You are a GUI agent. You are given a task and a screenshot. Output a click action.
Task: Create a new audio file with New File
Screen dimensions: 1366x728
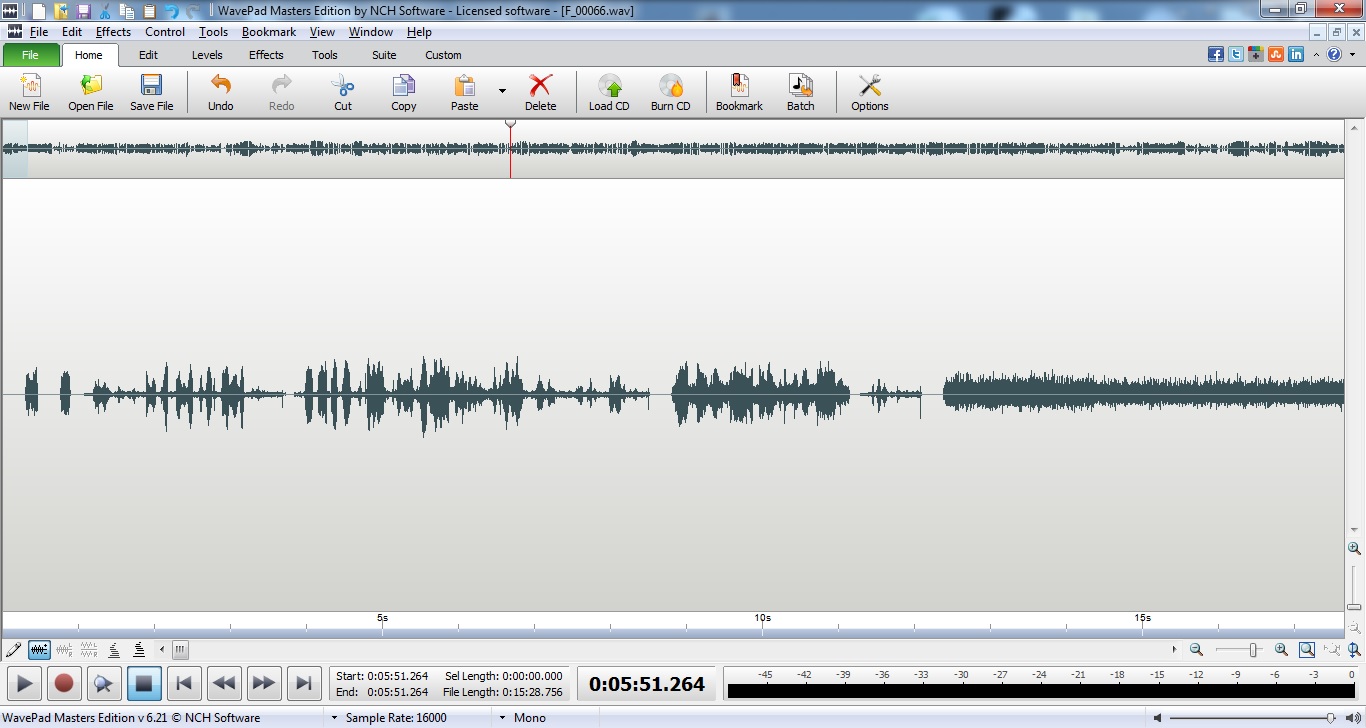click(29, 92)
